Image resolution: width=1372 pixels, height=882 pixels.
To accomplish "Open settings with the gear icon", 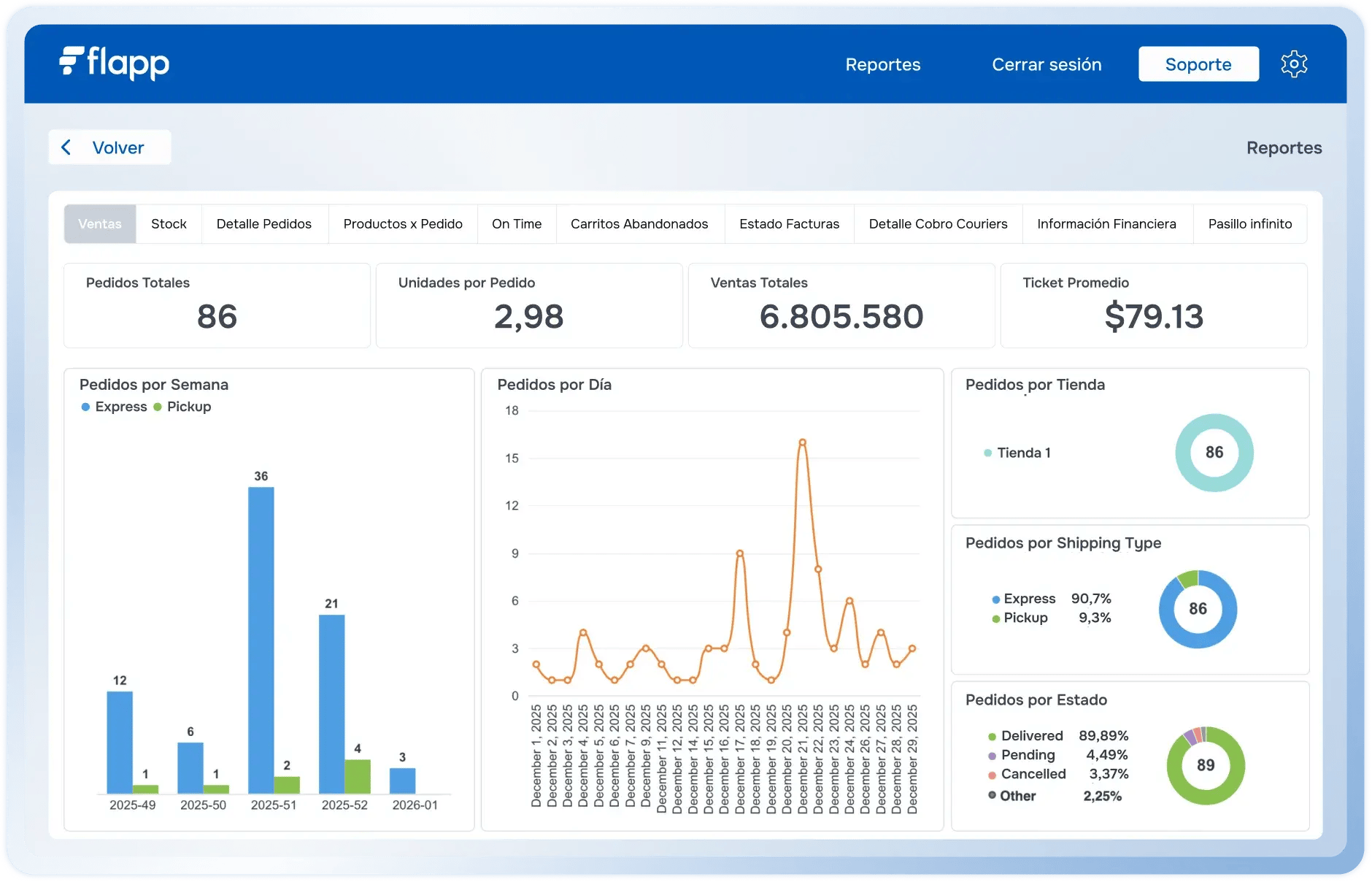I will click(1294, 64).
